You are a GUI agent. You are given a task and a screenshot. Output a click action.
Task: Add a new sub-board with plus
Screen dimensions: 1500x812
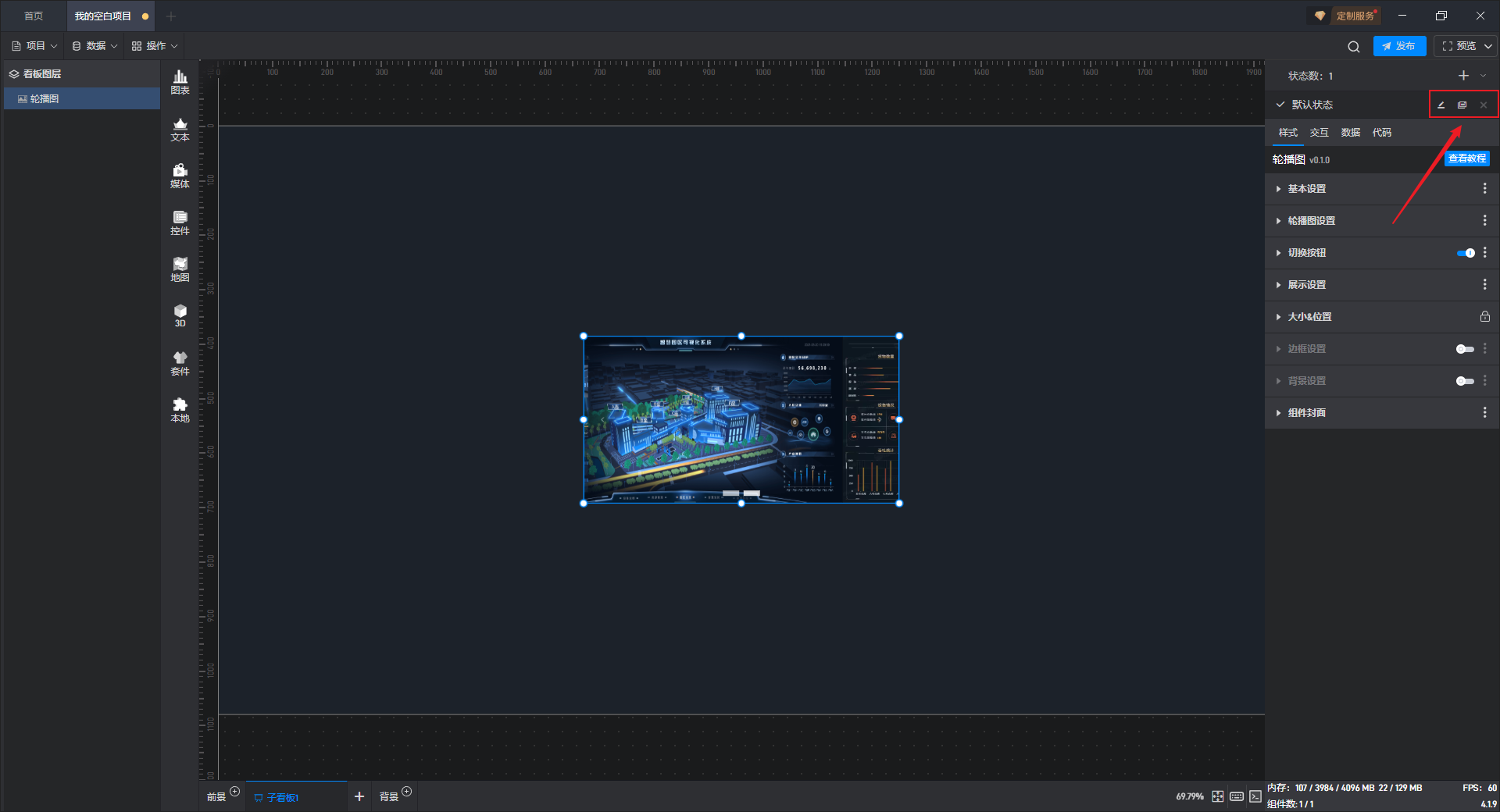(359, 796)
